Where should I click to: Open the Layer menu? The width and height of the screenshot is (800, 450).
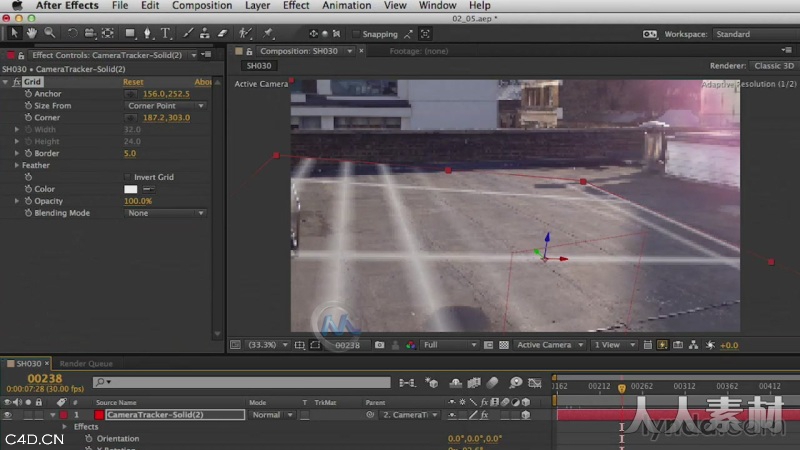click(x=258, y=6)
